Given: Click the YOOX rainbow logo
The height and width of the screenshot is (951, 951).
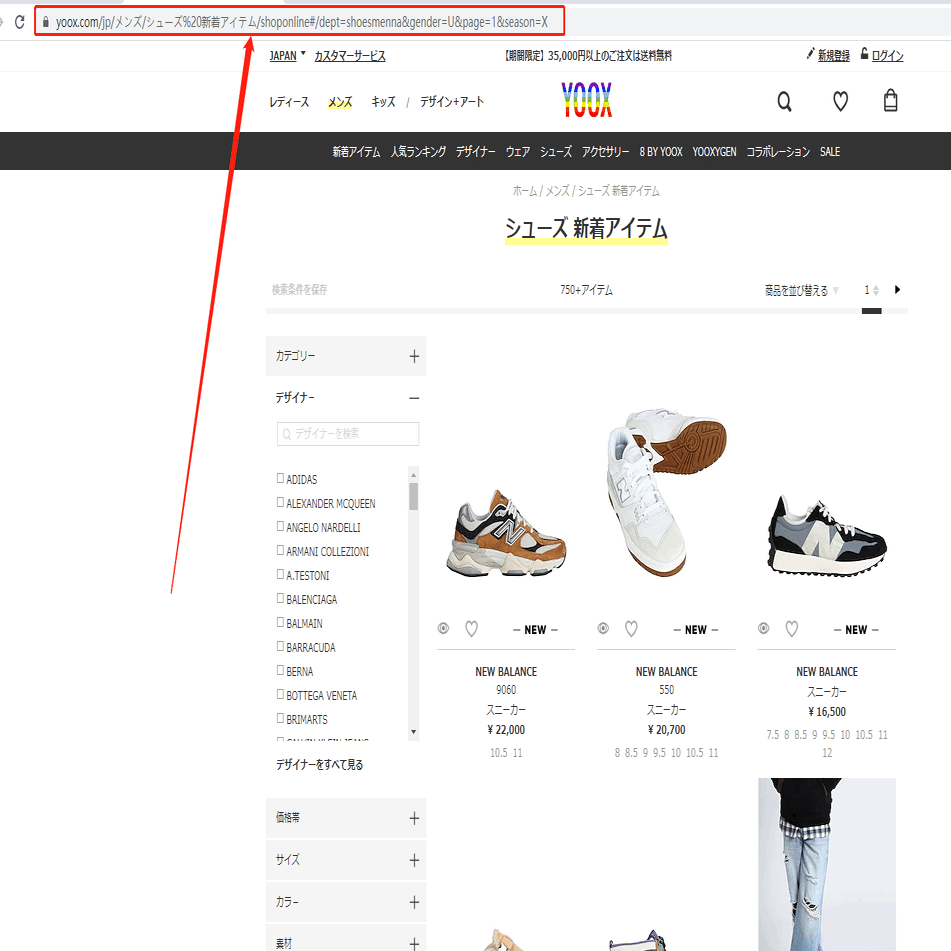Looking at the screenshot, I should 586,100.
